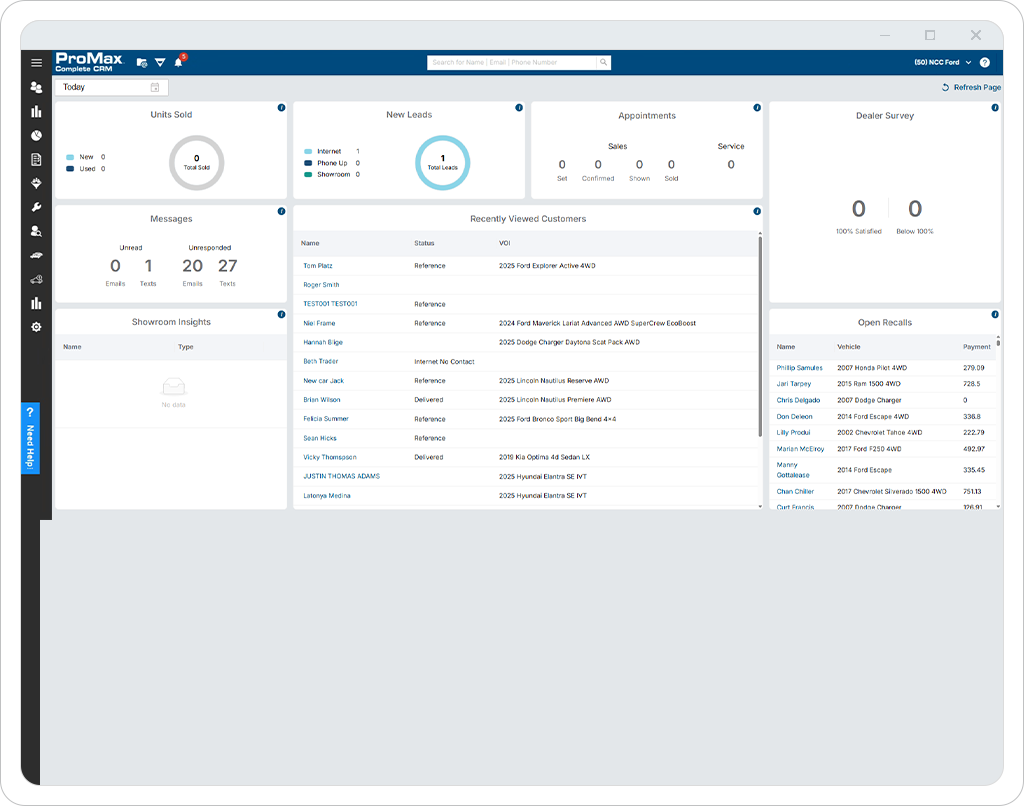Open the wrench service icon in sidebar
This screenshot has width=1024, height=806.
tap(37, 208)
